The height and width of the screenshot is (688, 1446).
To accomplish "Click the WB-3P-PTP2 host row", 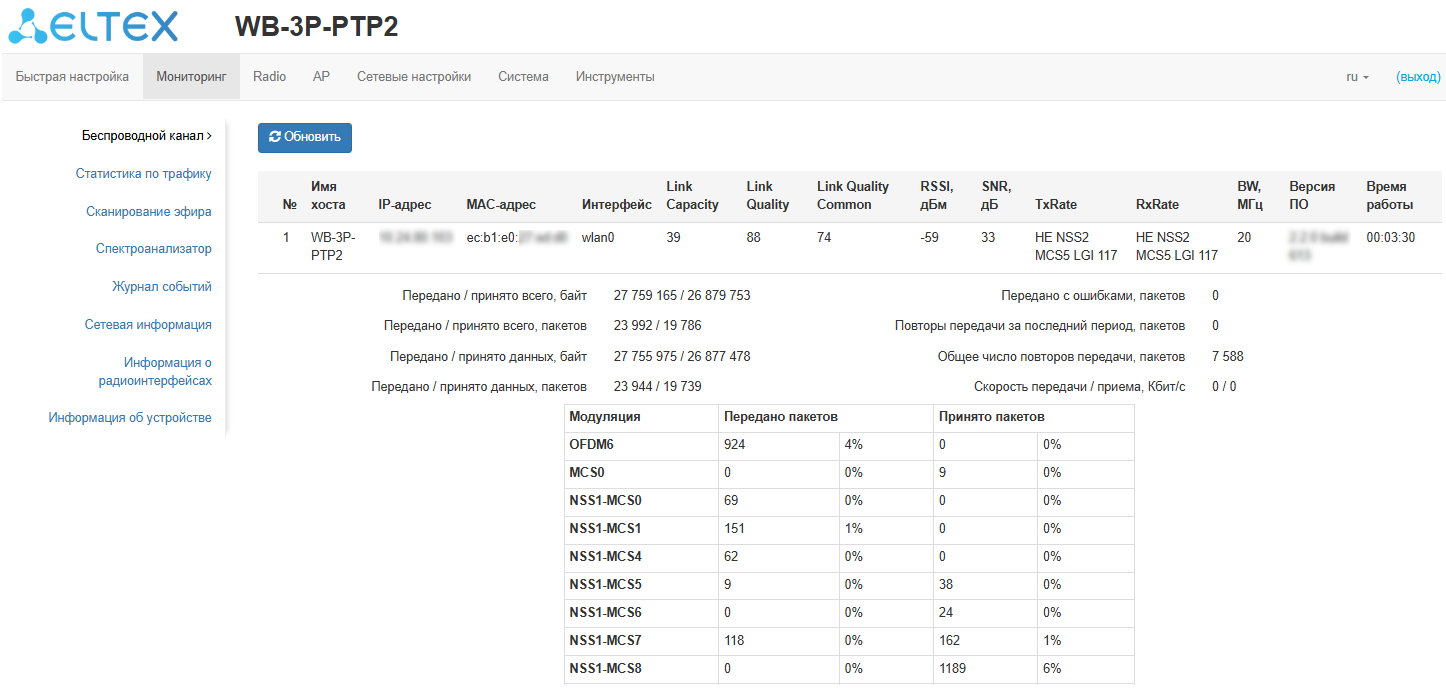I will coord(850,247).
